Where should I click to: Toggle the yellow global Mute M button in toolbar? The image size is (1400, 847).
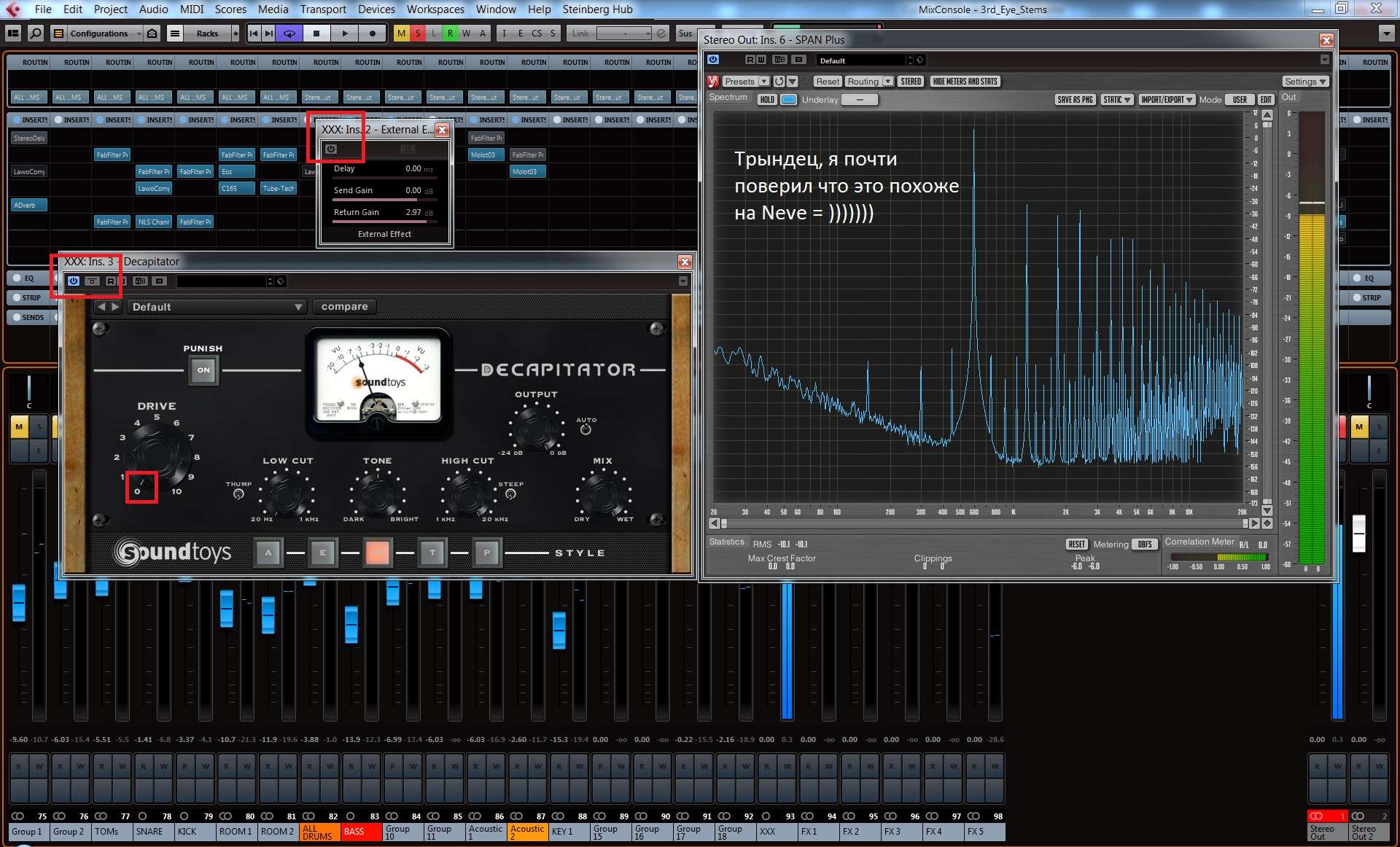tap(401, 34)
